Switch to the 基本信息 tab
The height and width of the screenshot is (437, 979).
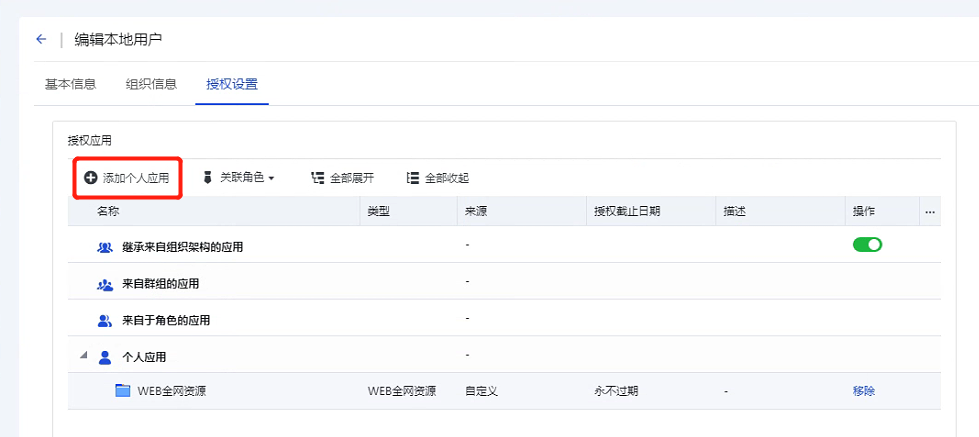(70, 84)
